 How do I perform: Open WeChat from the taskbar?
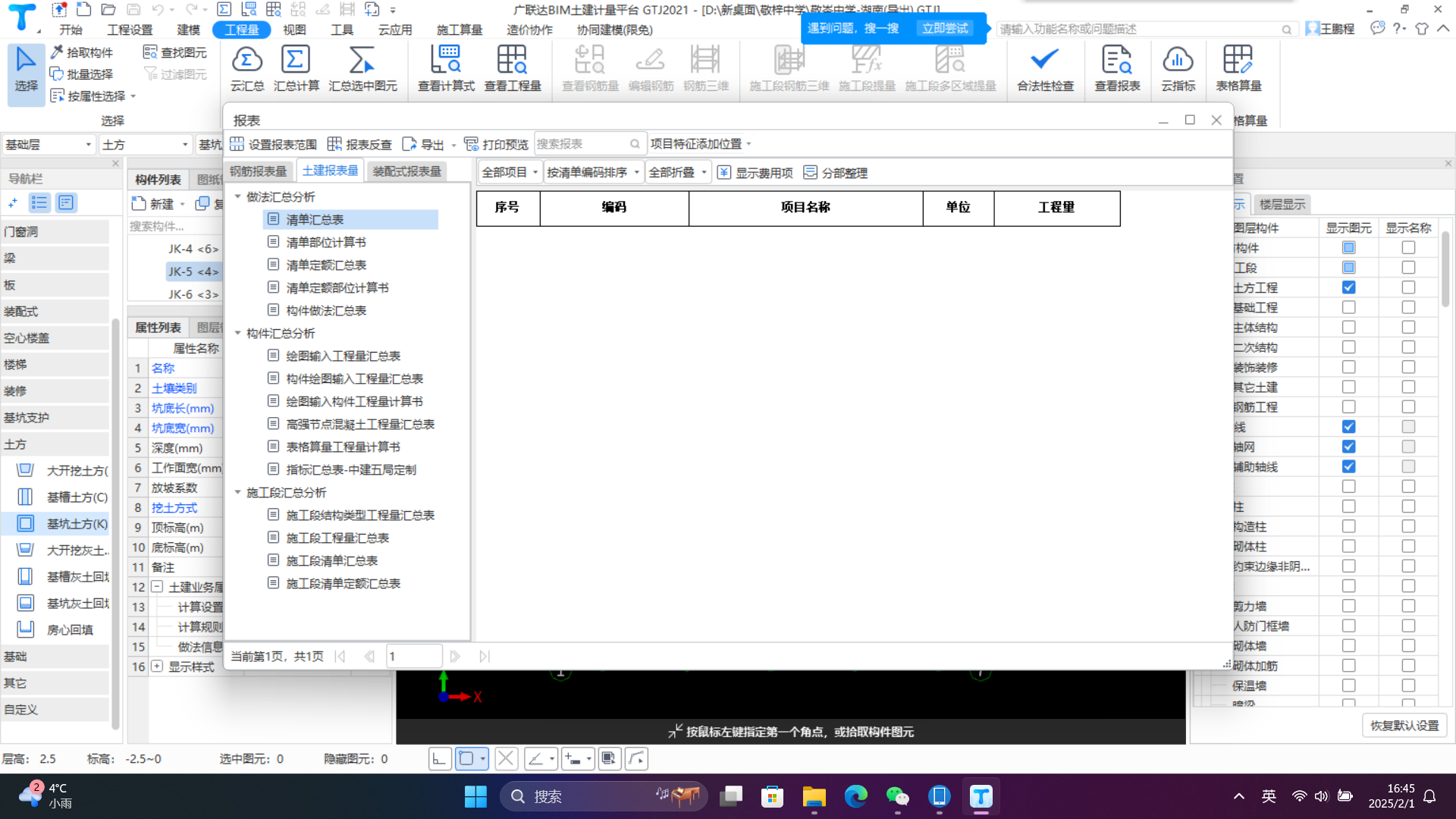[897, 796]
